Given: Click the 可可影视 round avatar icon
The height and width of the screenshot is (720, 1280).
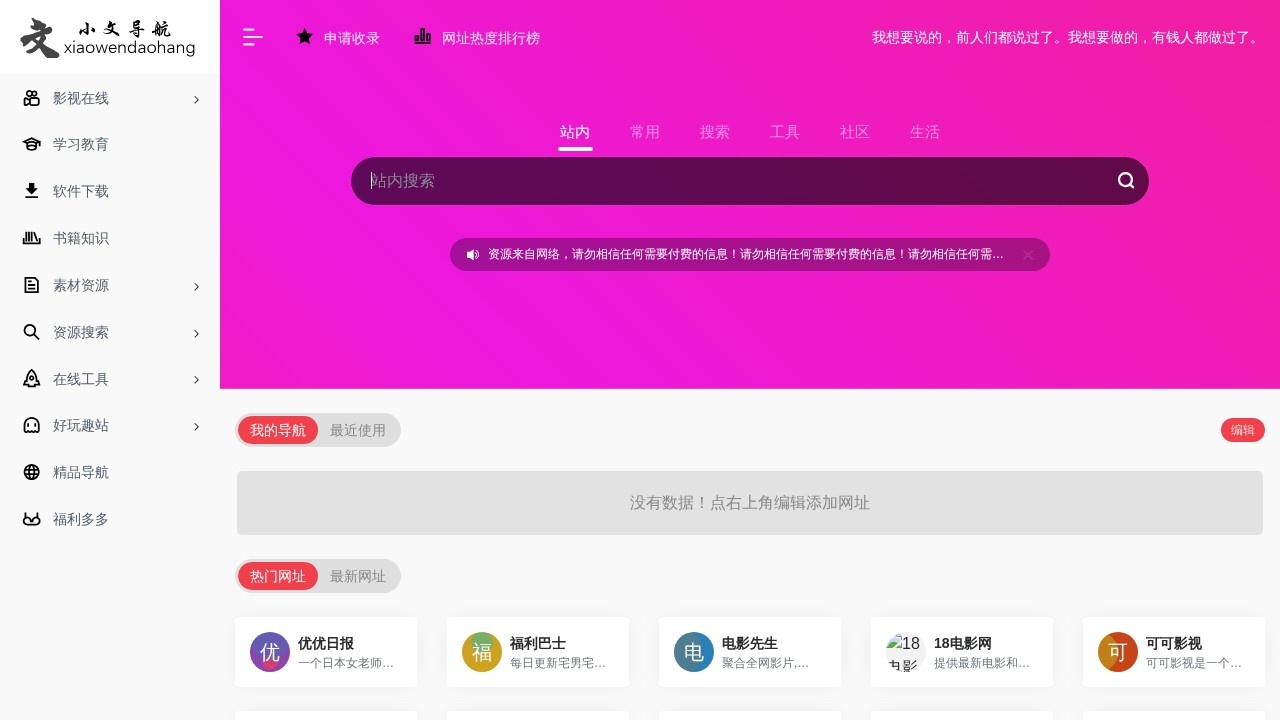Looking at the screenshot, I should pos(1118,652).
